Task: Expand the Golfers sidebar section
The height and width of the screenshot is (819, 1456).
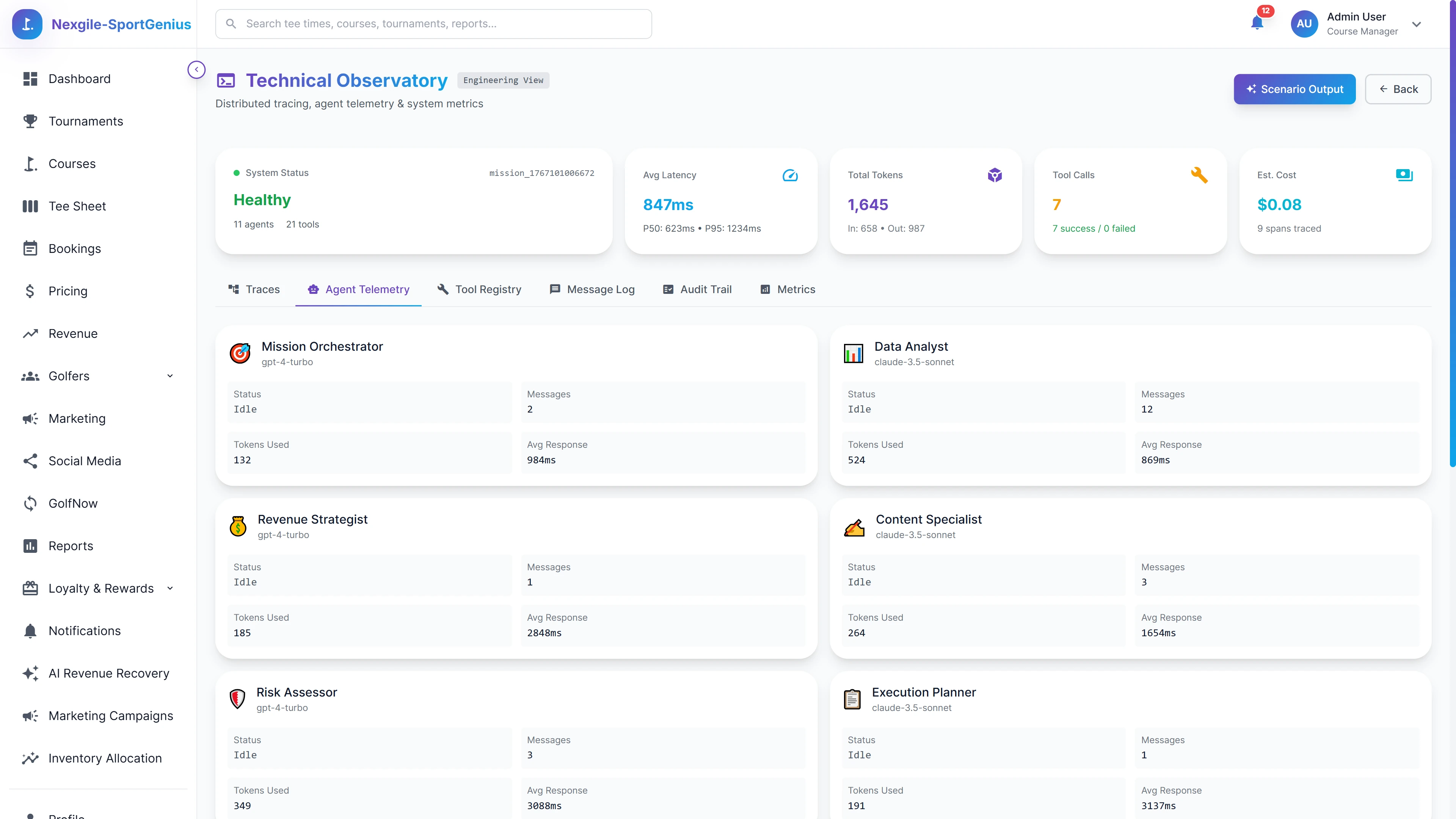Action: pos(169,375)
